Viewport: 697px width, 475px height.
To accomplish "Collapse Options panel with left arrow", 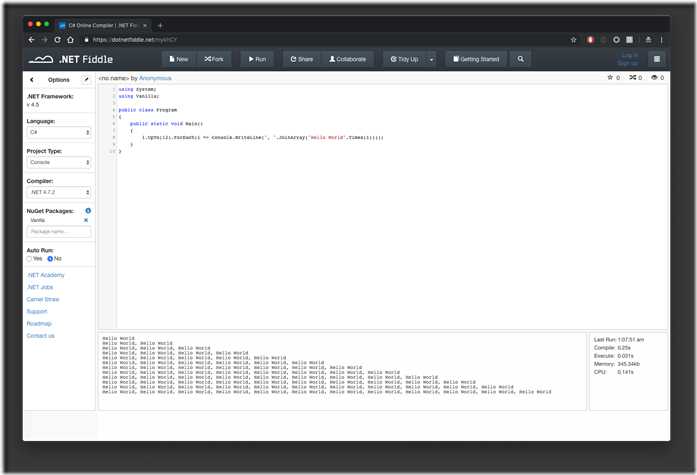I will coord(32,79).
